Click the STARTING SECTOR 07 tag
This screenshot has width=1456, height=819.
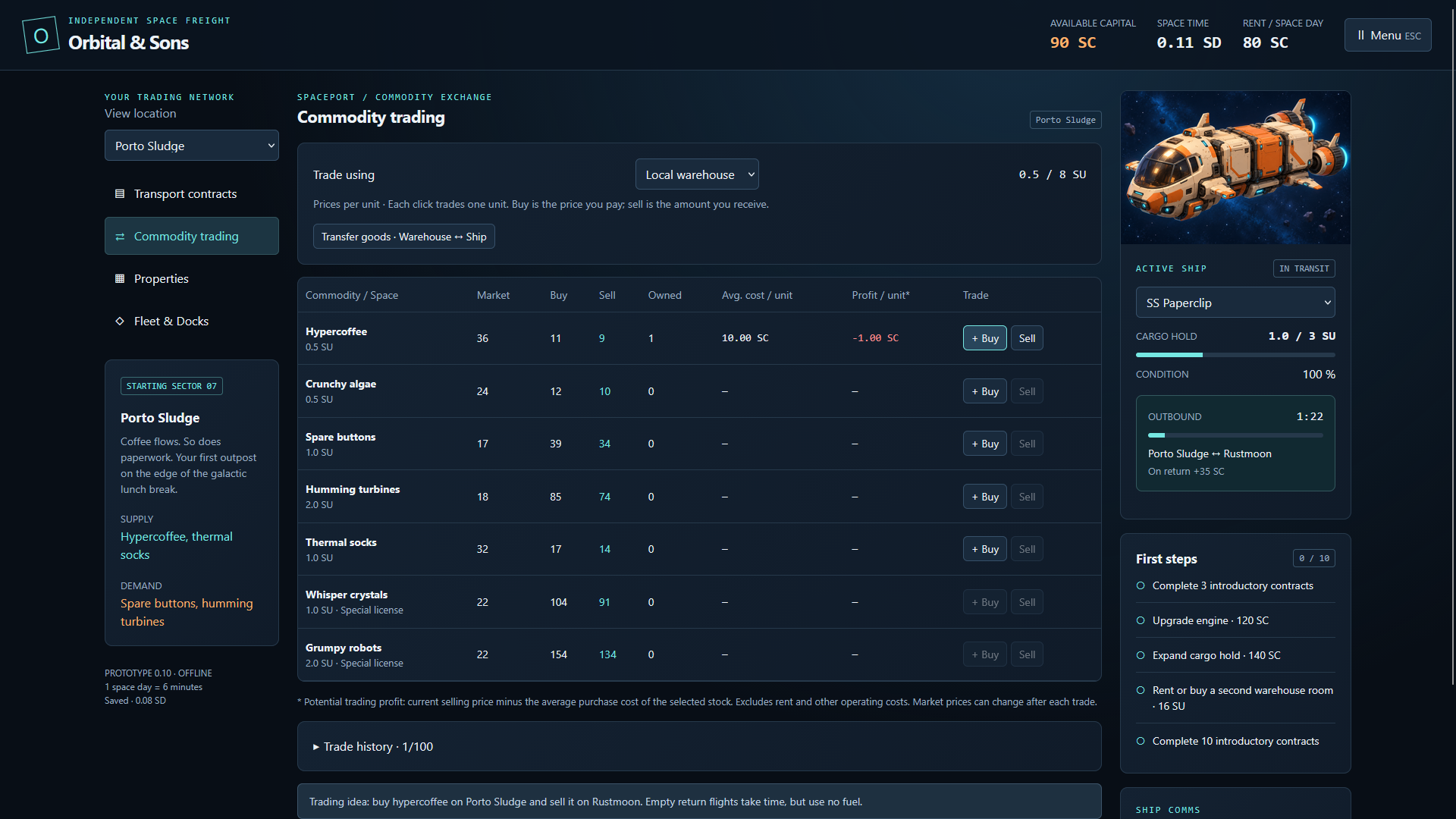pyautogui.click(x=171, y=386)
